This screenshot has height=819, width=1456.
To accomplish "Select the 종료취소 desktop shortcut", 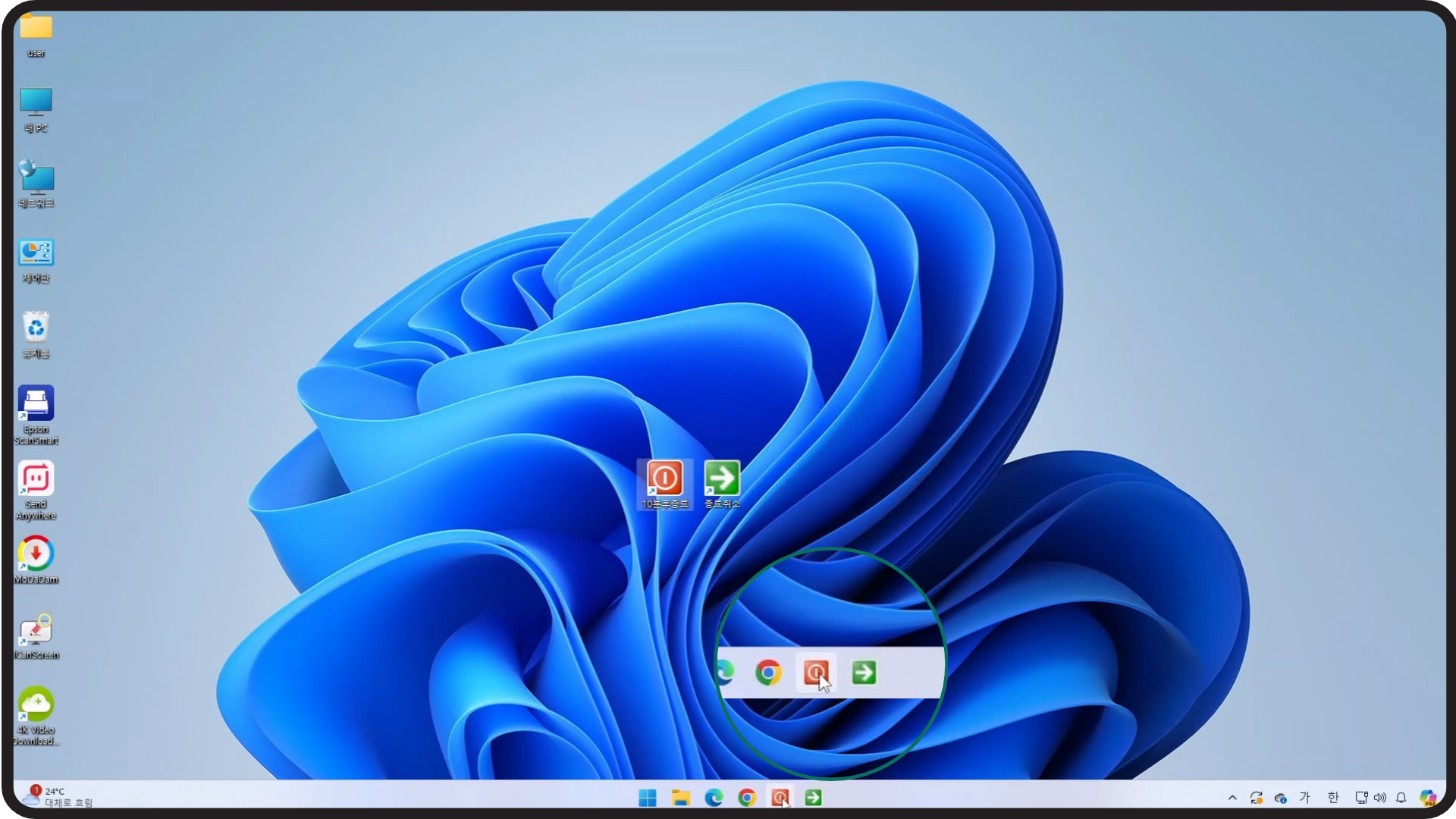I will (x=721, y=479).
